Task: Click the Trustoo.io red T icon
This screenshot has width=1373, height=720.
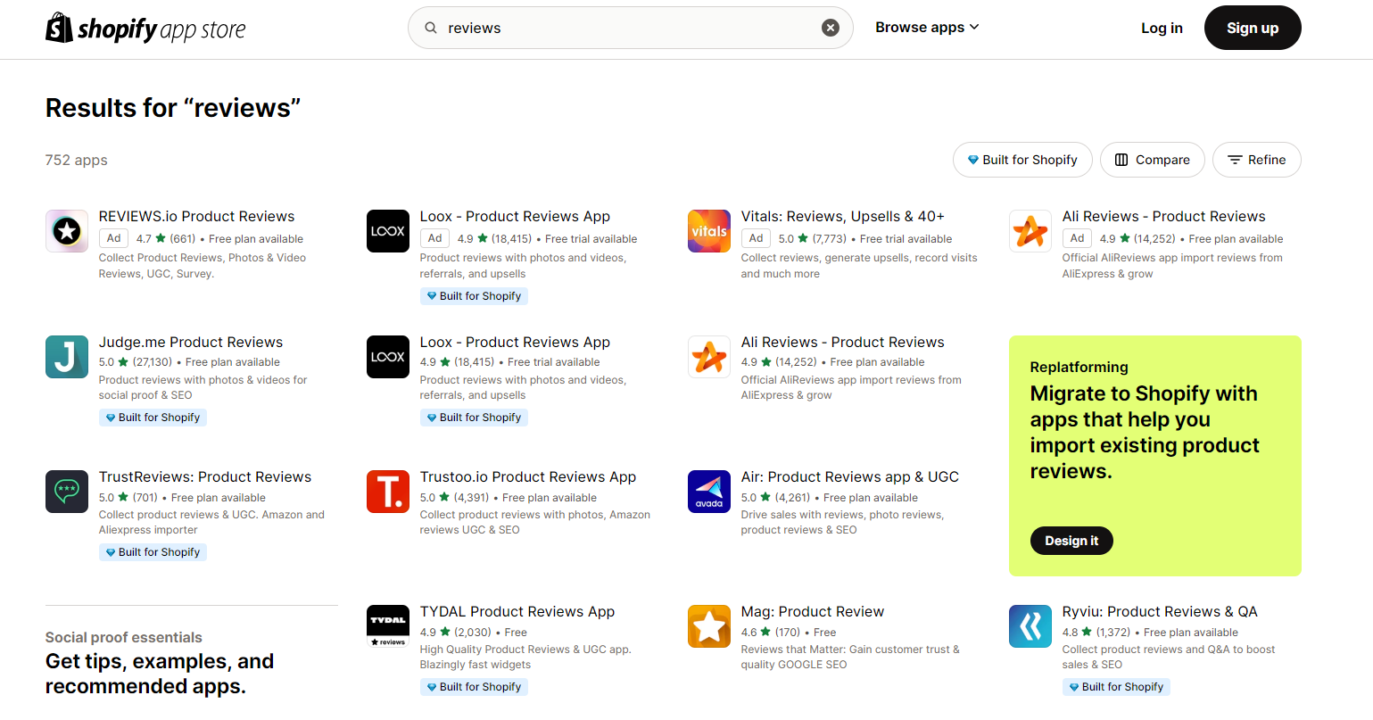Action: 388,492
